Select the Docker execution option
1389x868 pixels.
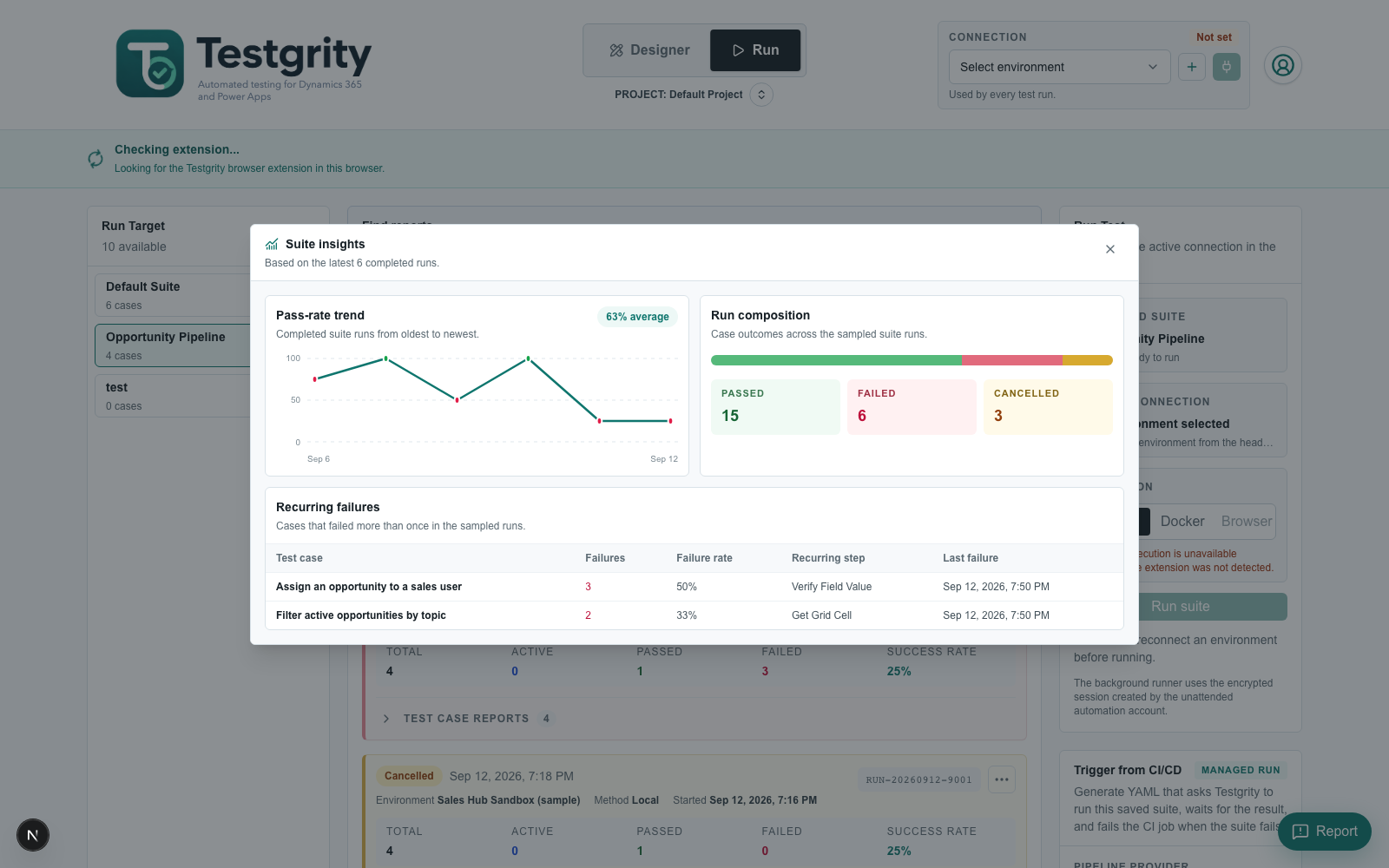[x=1182, y=522]
